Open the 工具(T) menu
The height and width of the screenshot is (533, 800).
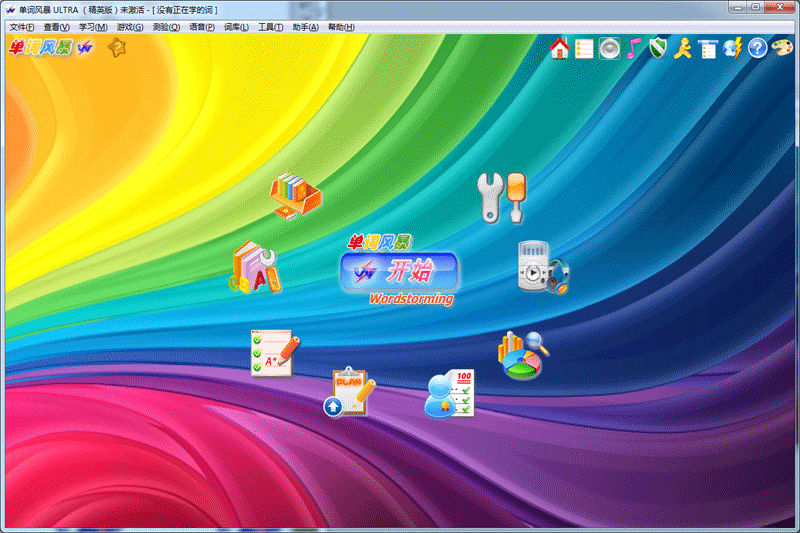click(270, 27)
